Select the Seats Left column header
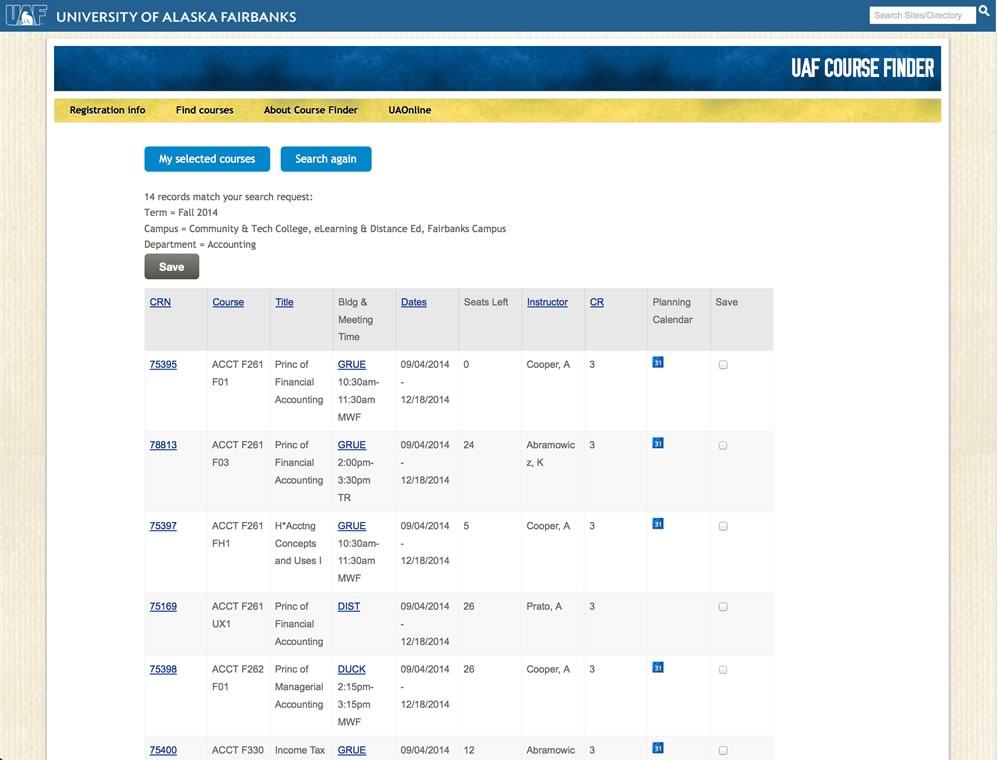Screen dimensions: 997x760 [x=486, y=302]
